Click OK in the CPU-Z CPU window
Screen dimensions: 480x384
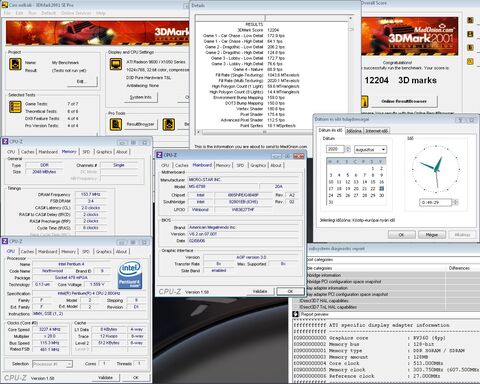coord(136,378)
